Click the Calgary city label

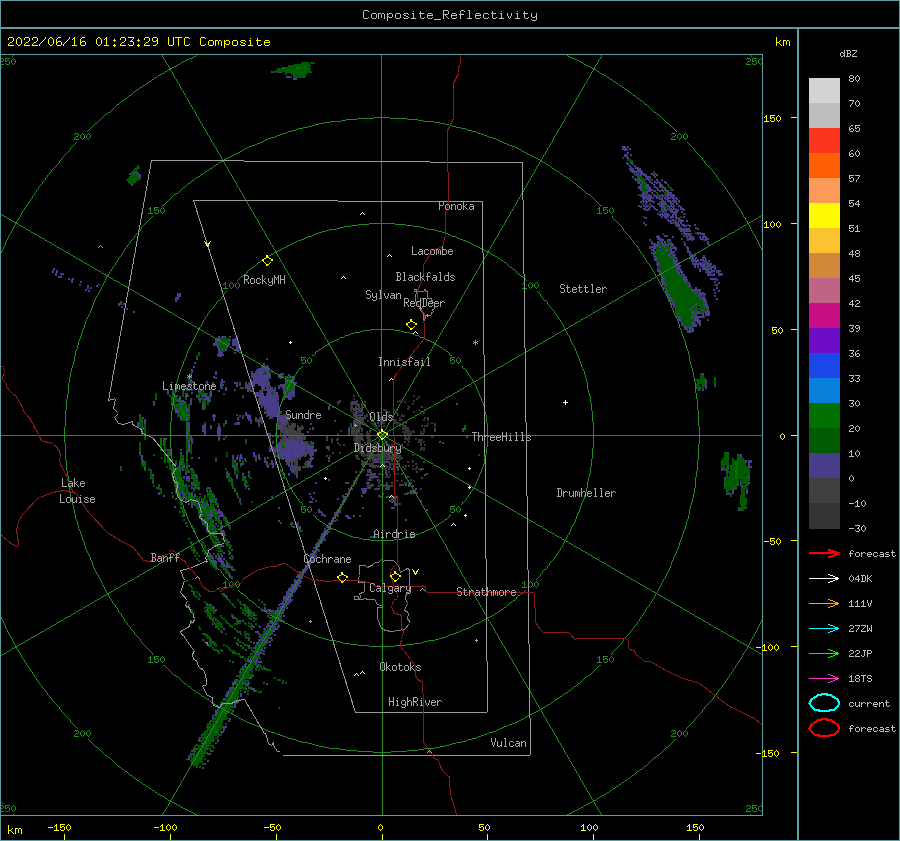point(390,588)
